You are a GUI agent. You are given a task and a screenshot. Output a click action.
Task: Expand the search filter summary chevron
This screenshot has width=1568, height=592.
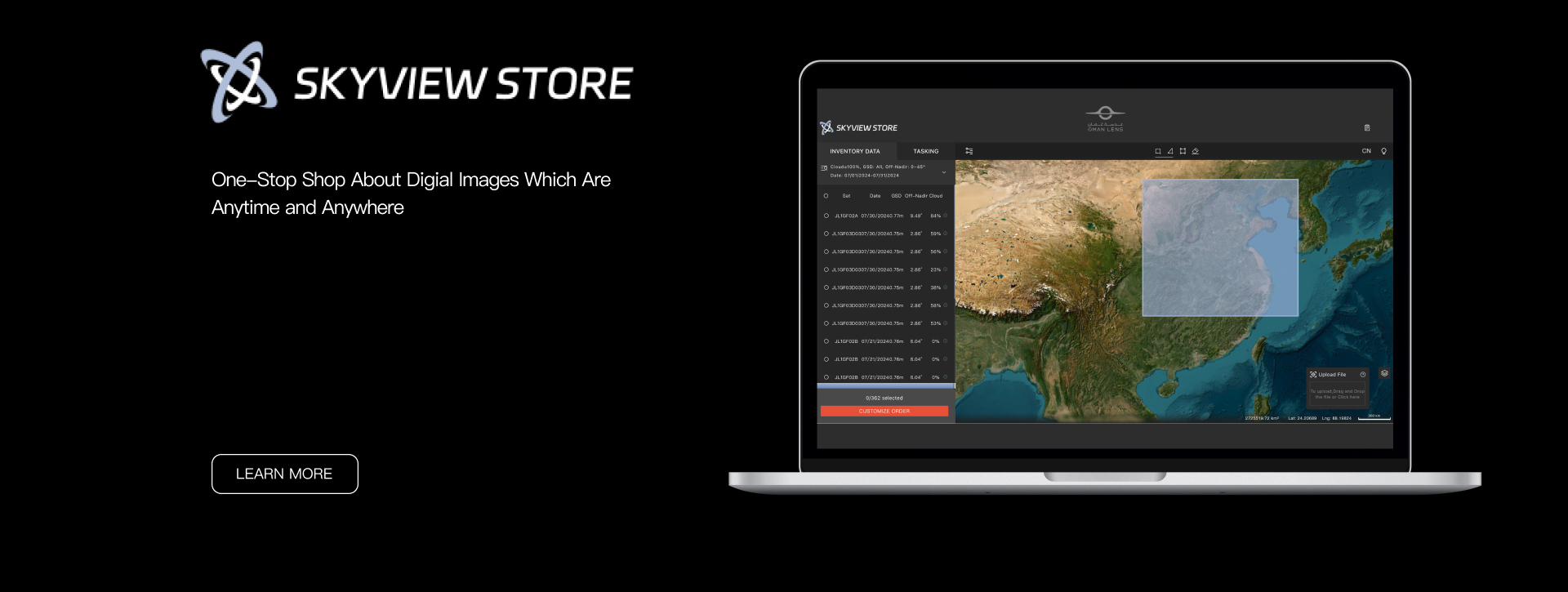coord(944,172)
